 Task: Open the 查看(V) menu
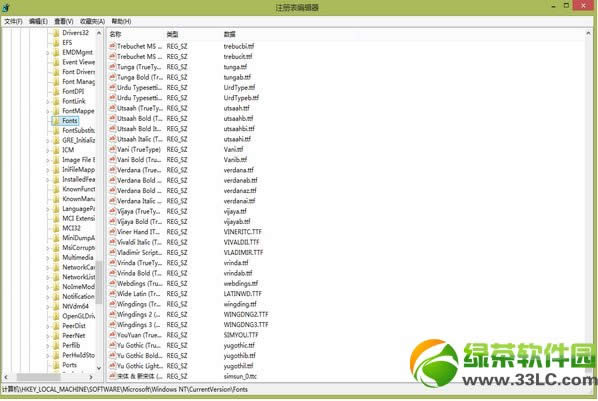coord(64,21)
